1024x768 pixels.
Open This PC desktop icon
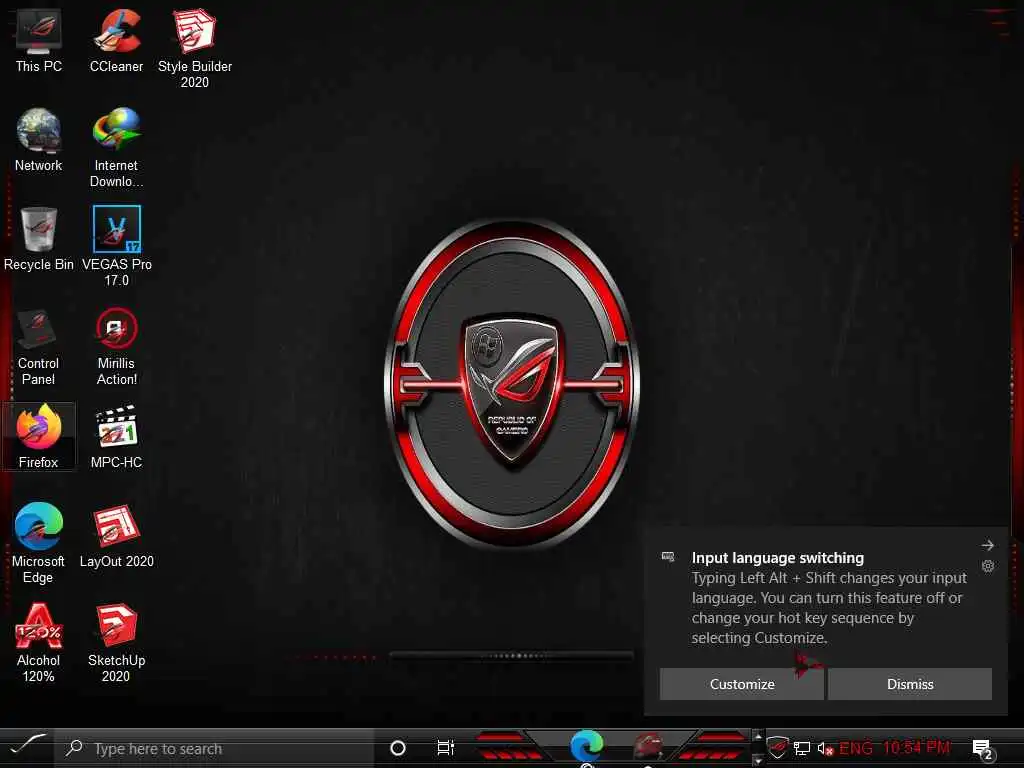click(39, 40)
